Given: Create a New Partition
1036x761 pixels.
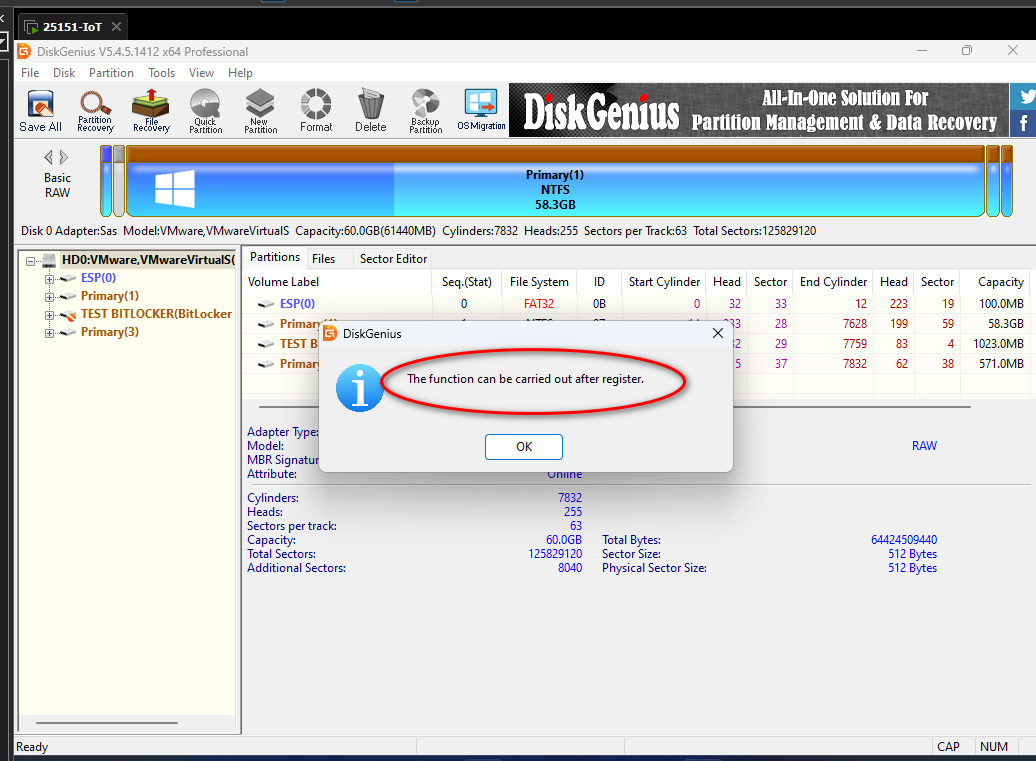Looking at the screenshot, I should click(x=260, y=111).
